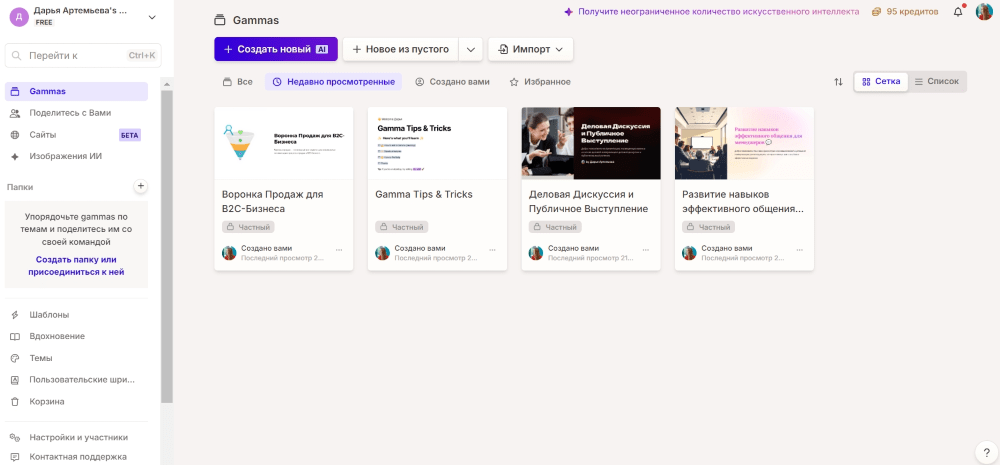Open Сайты in the sidebar

coord(77,135)
